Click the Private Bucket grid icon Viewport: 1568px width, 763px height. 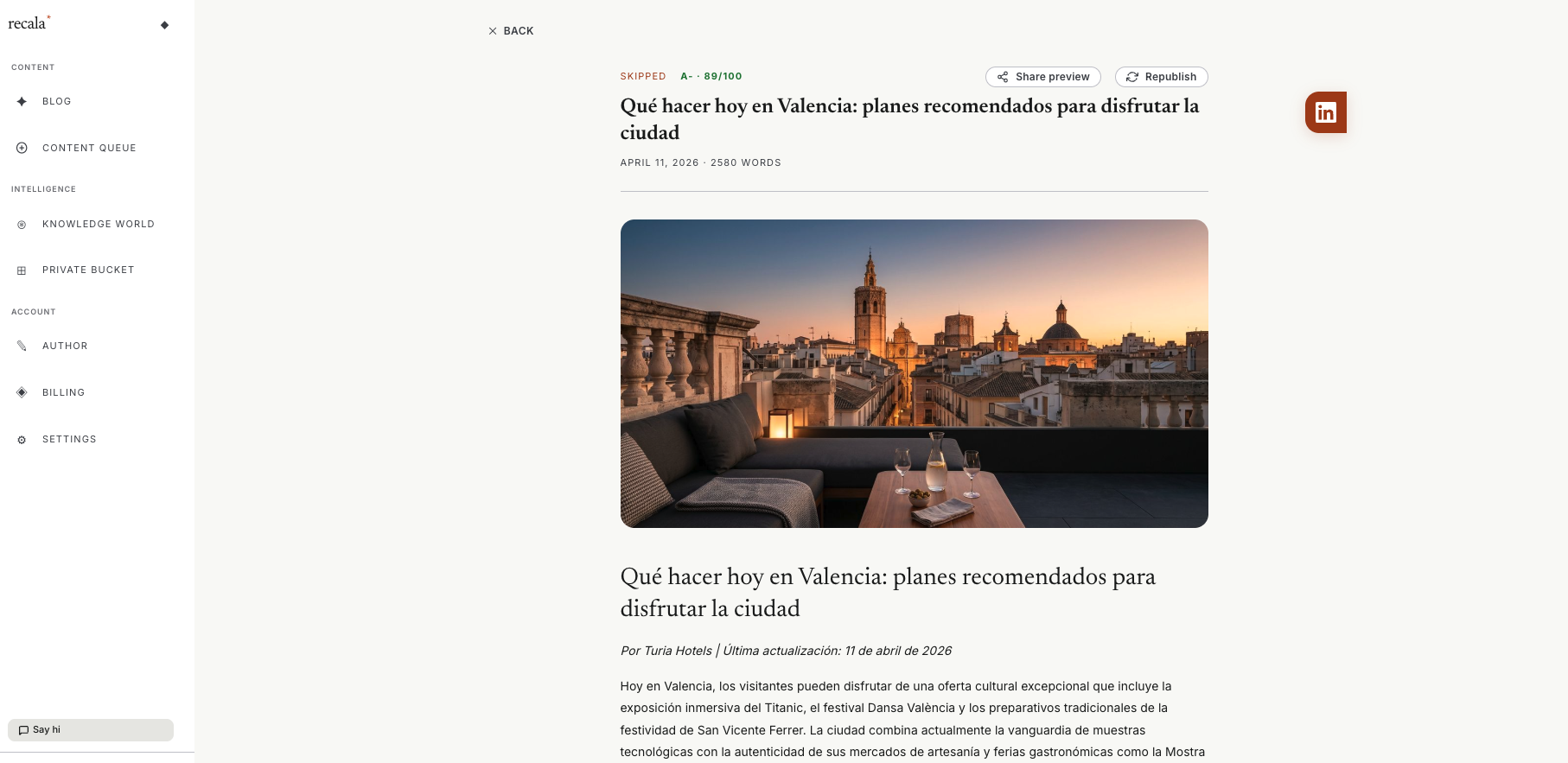tap(22, 270)
